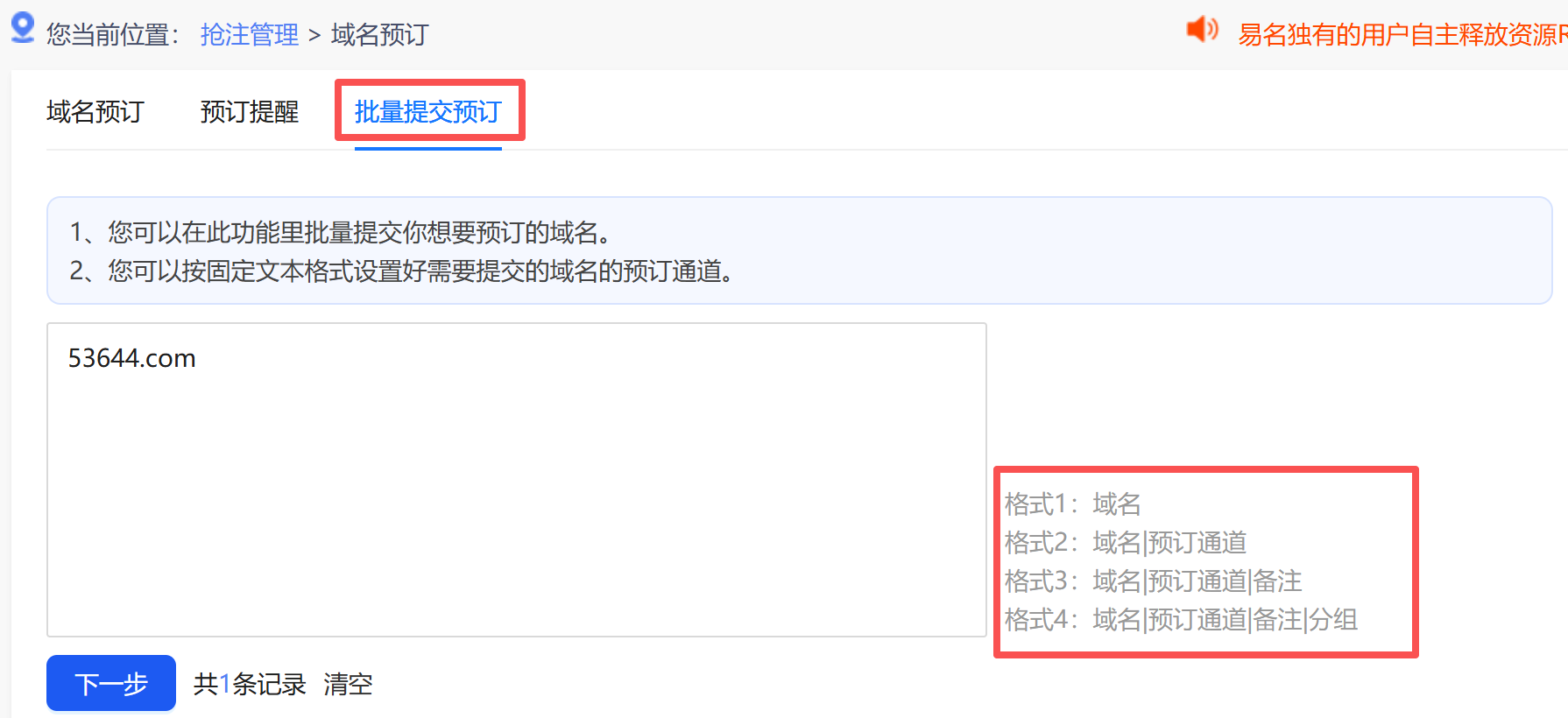Click the first tip about batch submitting domains
This screenshot has width=1568, height=718.
(x=342, y=232)
